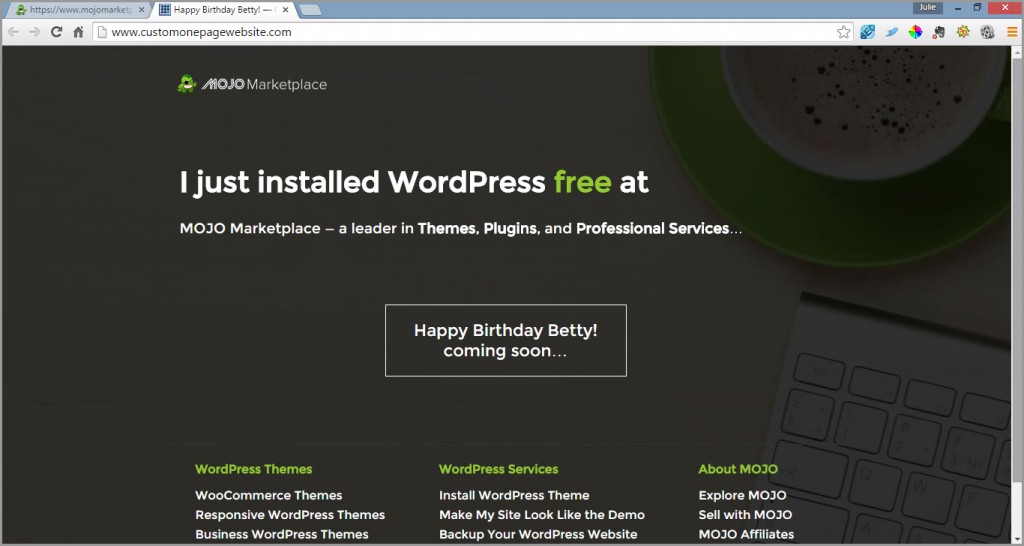Close the mojomarketplace tab
1024x546 pixels.
[142, 10]
